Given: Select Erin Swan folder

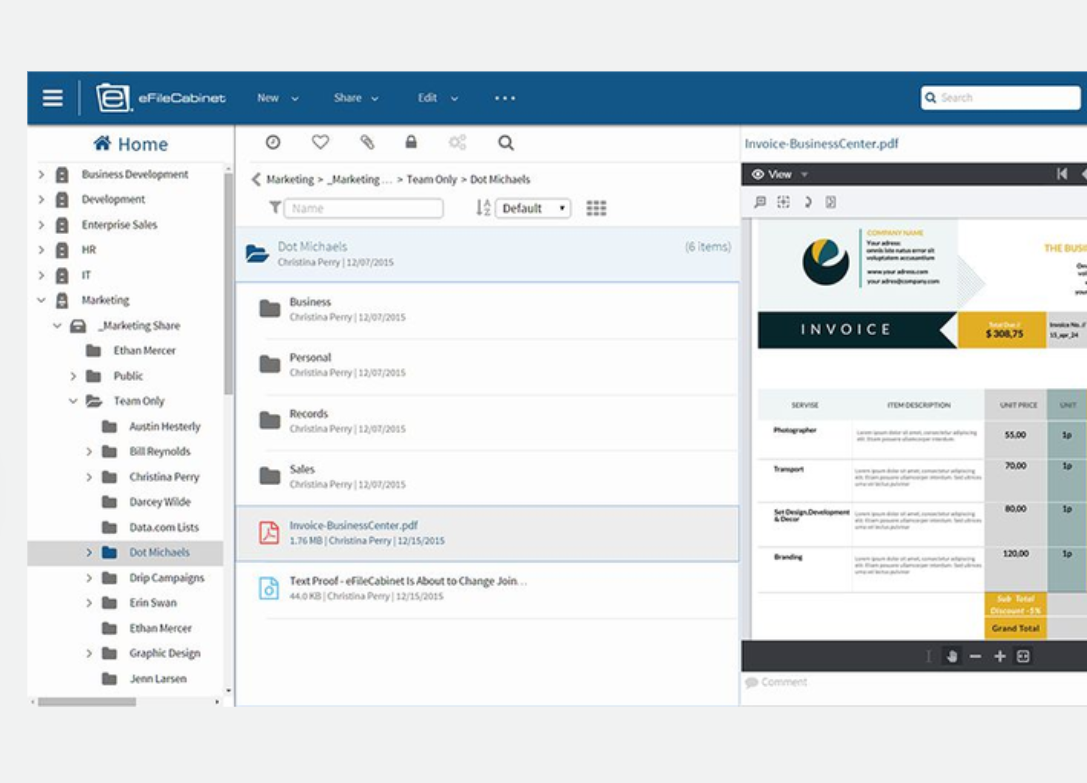Looking at the screenshot, I should coord(153,603).
